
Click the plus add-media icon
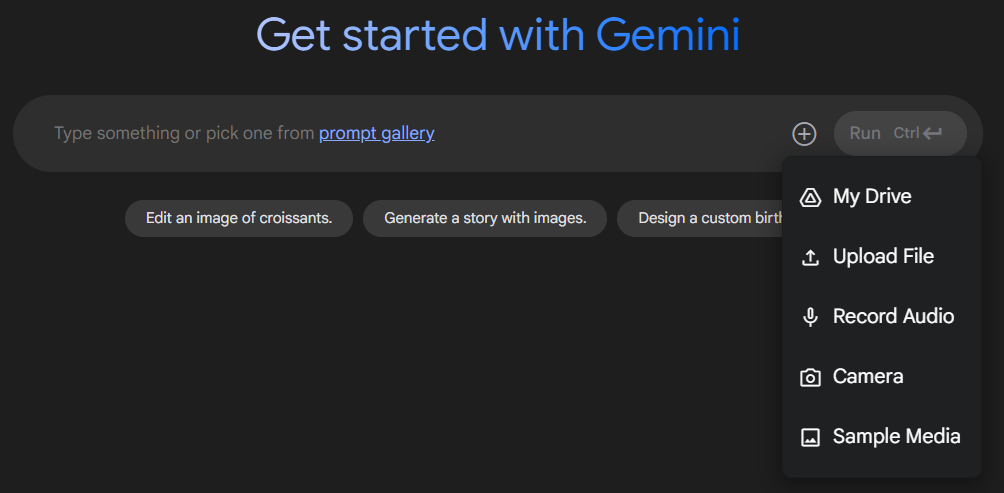coord(804,134)
